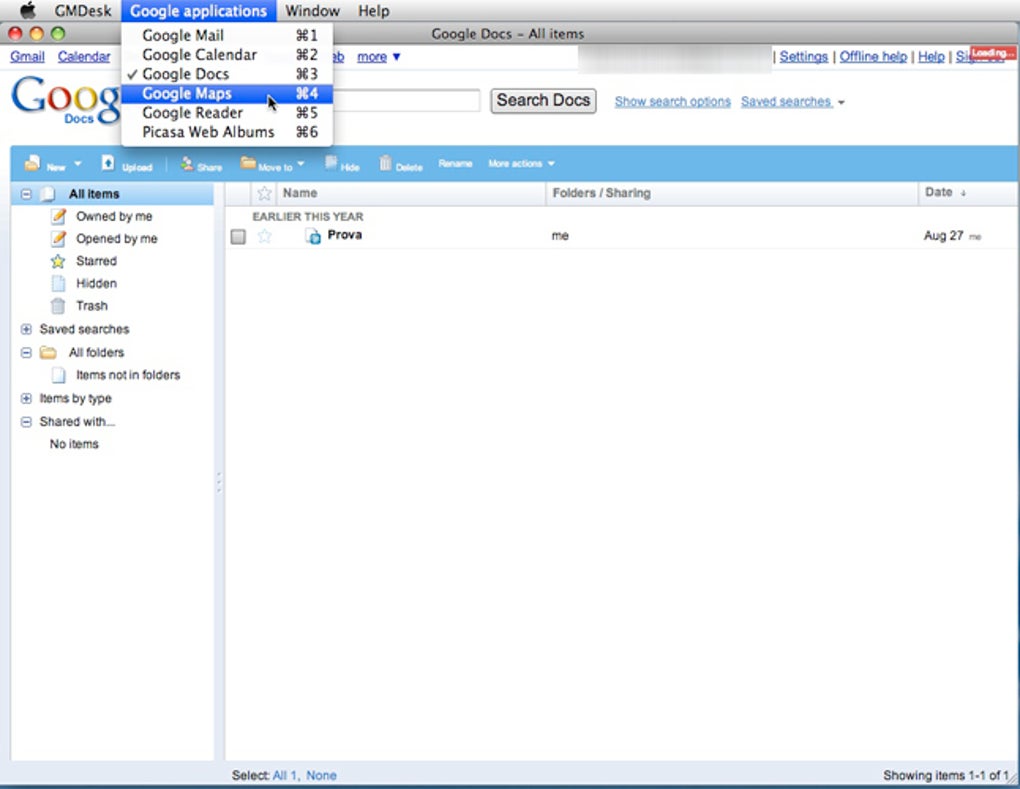The width and height of the screenshot is (1020, 789).
Task: Open the Help menu in menu bar
Action: (x=373, y=11)
